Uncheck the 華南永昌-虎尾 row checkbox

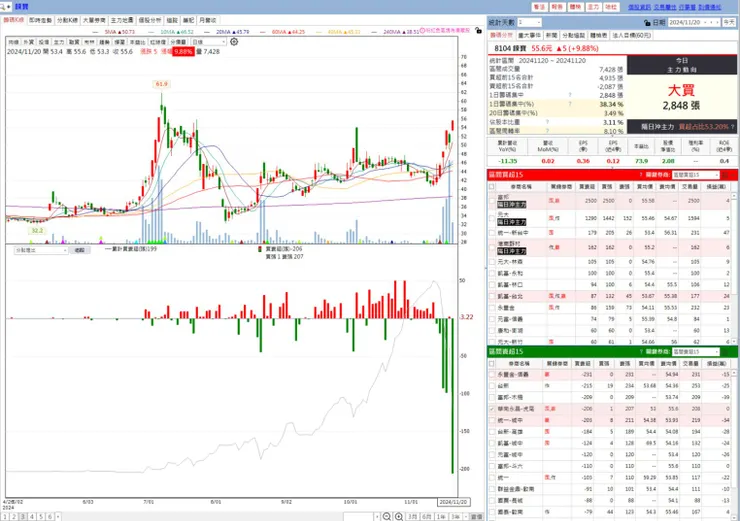(492, 409)
